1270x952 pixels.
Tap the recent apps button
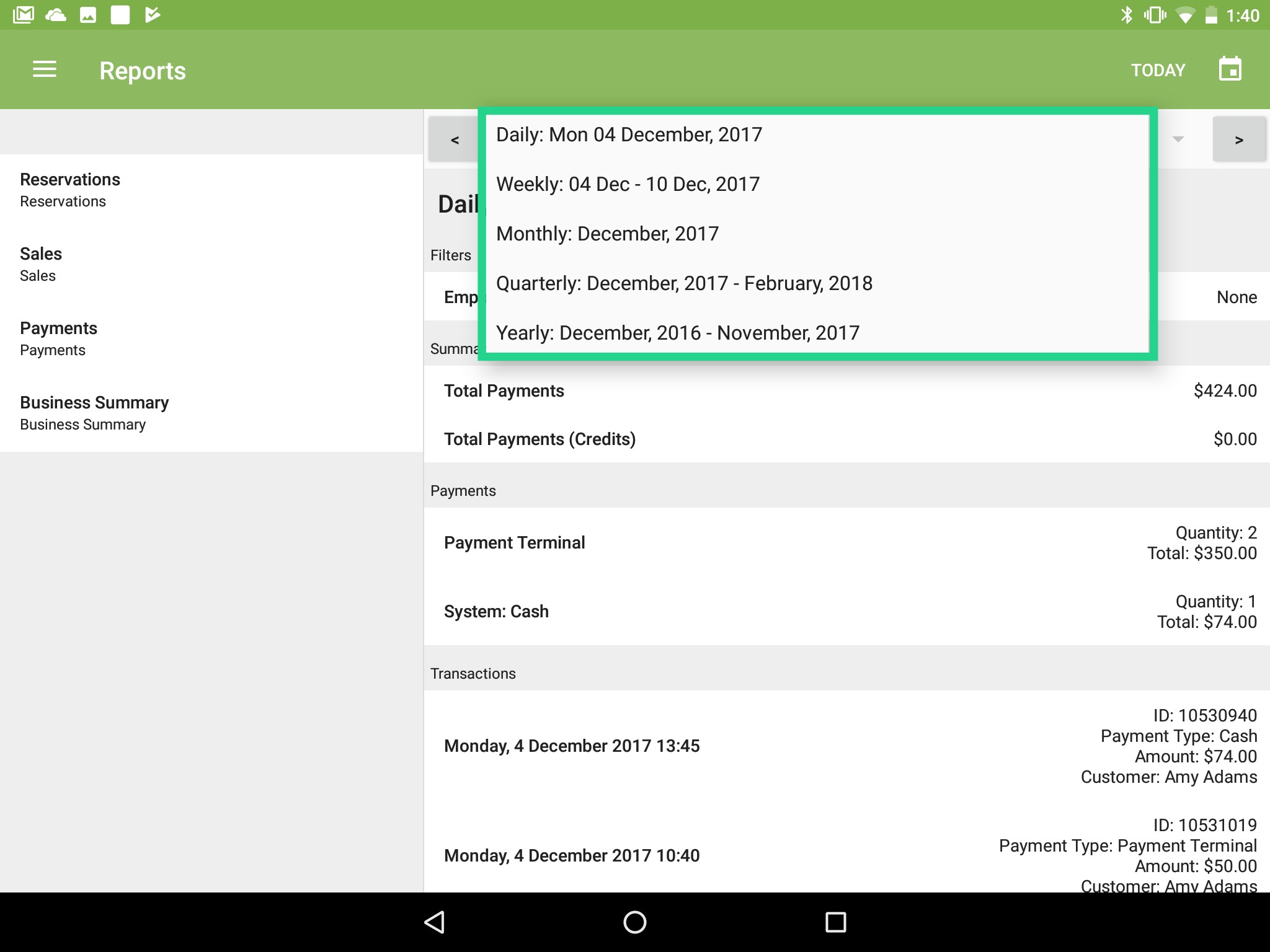point(835,922)
